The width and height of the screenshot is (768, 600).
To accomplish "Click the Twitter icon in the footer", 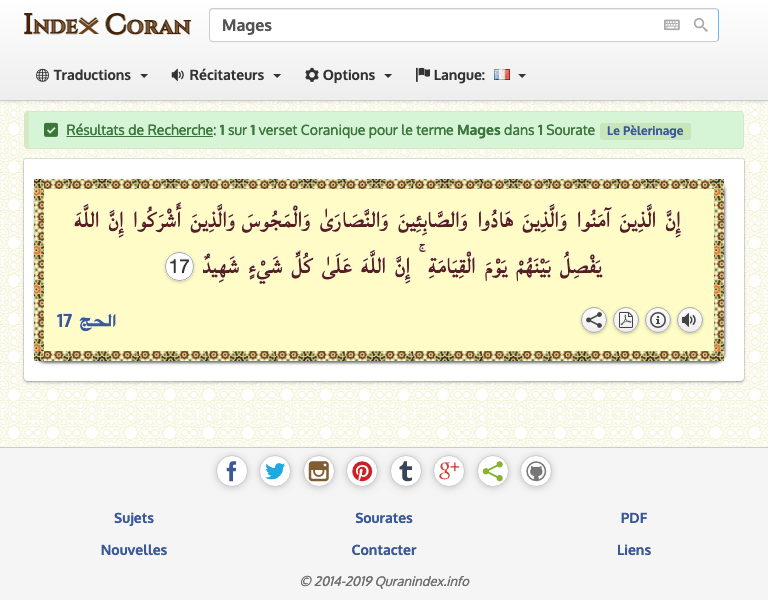I will click(275, 471).
